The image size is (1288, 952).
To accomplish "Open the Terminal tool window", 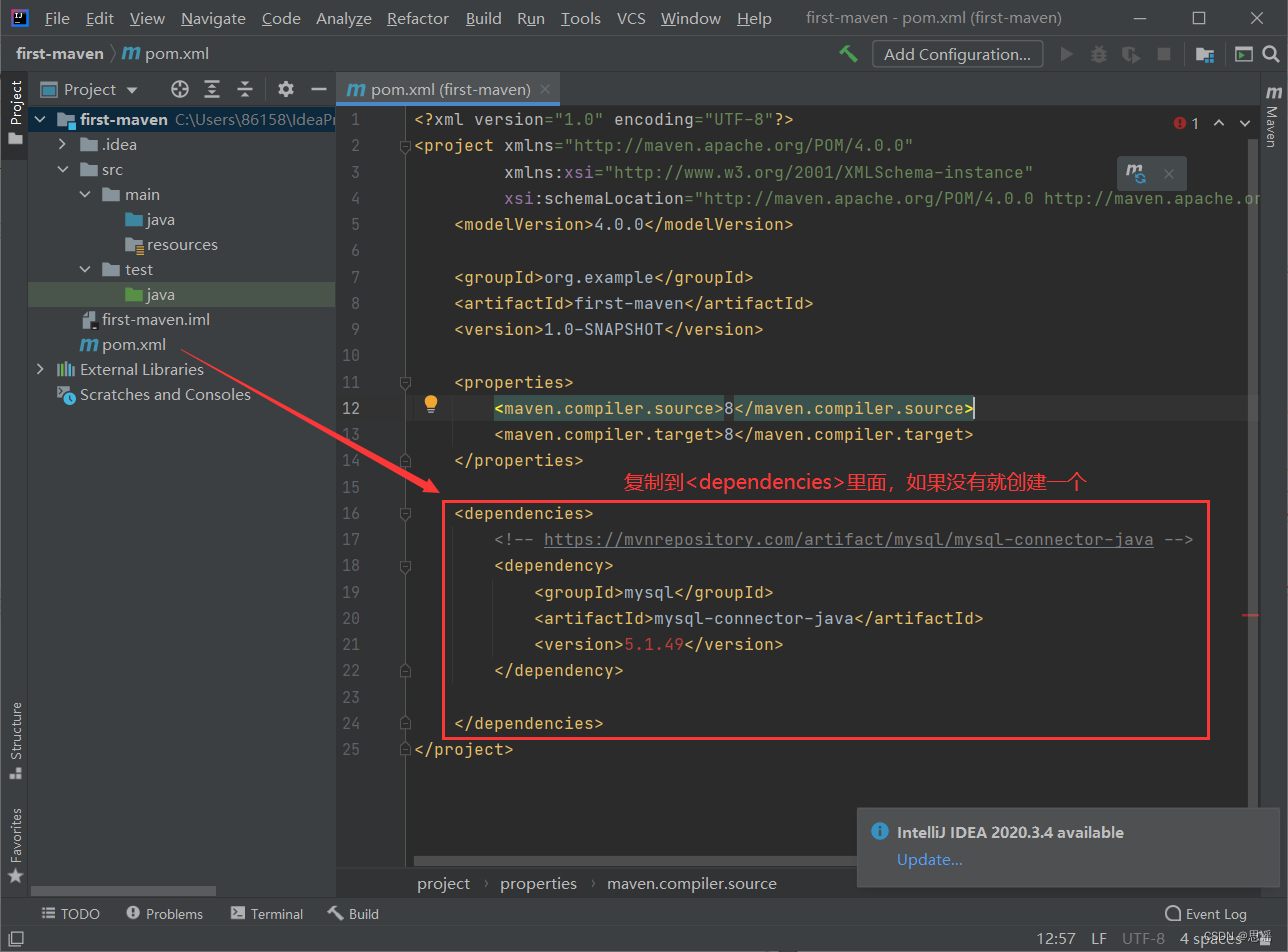I will pos(267,913).
